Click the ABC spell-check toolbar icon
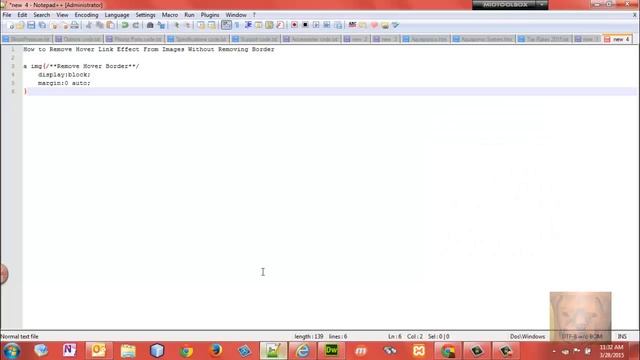This screenshot has width=640, height=360. (352, 25)
